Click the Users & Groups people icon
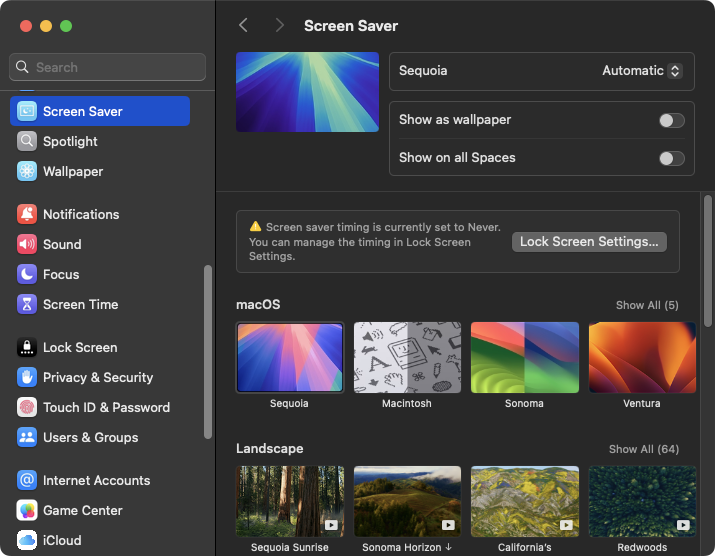This screenshot has width=715, height=556. pyautogui.click(x=27, y=437)
